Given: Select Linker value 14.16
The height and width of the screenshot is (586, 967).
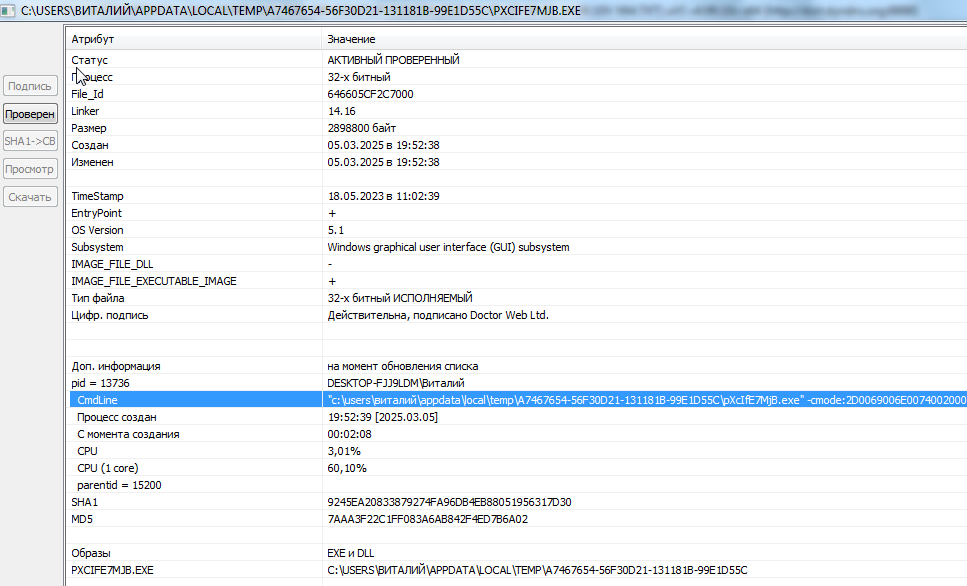Looking at the screenshot, I should [342, 111].
